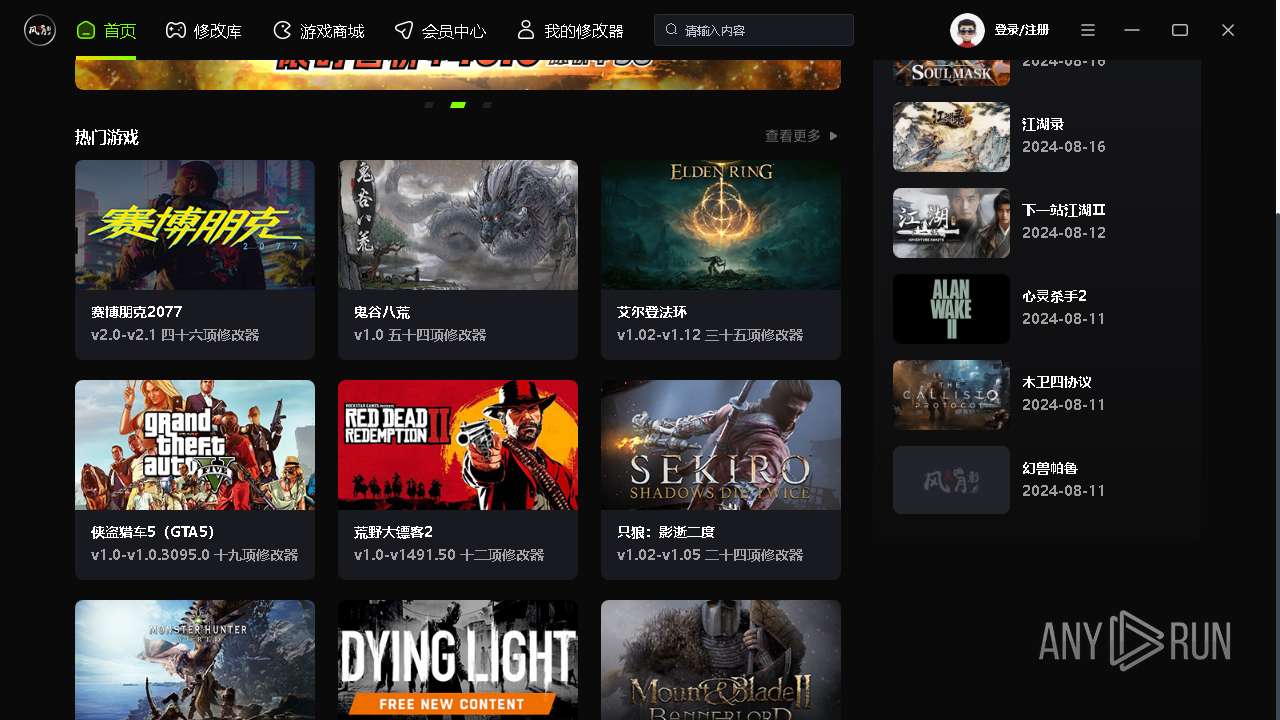Click 'v1.02-v1.05 二十四项修改器' text
1280x720 pixels.
tap(710, 555)
